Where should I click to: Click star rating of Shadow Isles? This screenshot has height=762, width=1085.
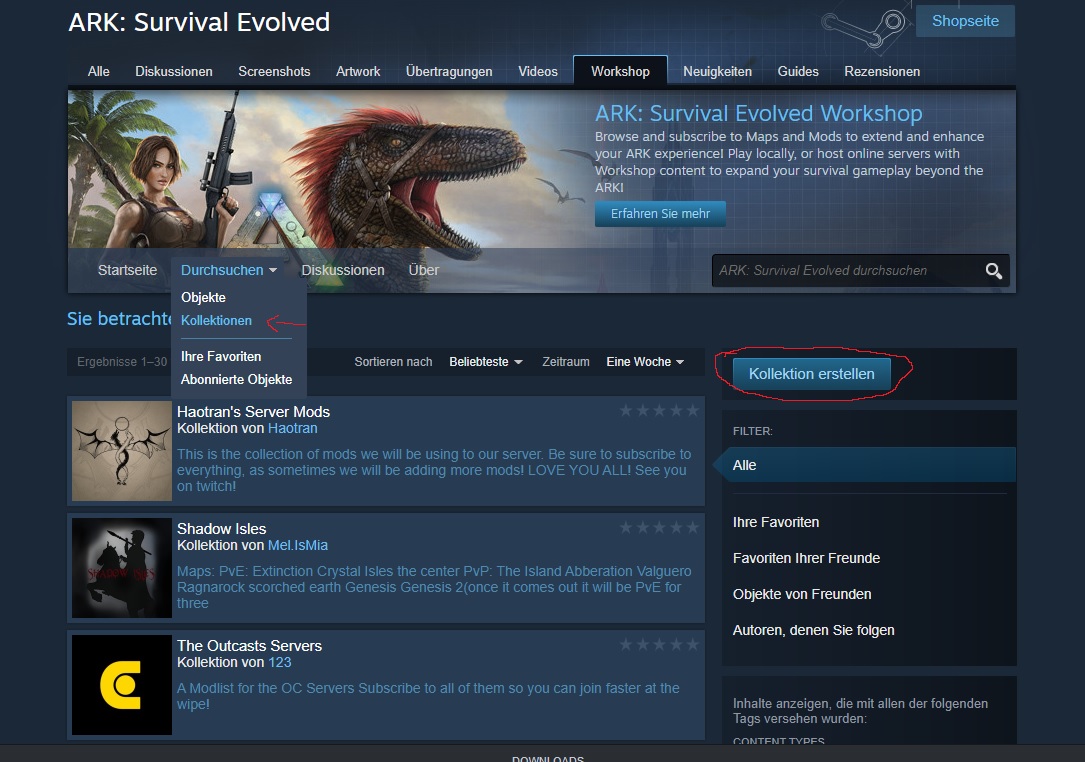click(659, 527)
